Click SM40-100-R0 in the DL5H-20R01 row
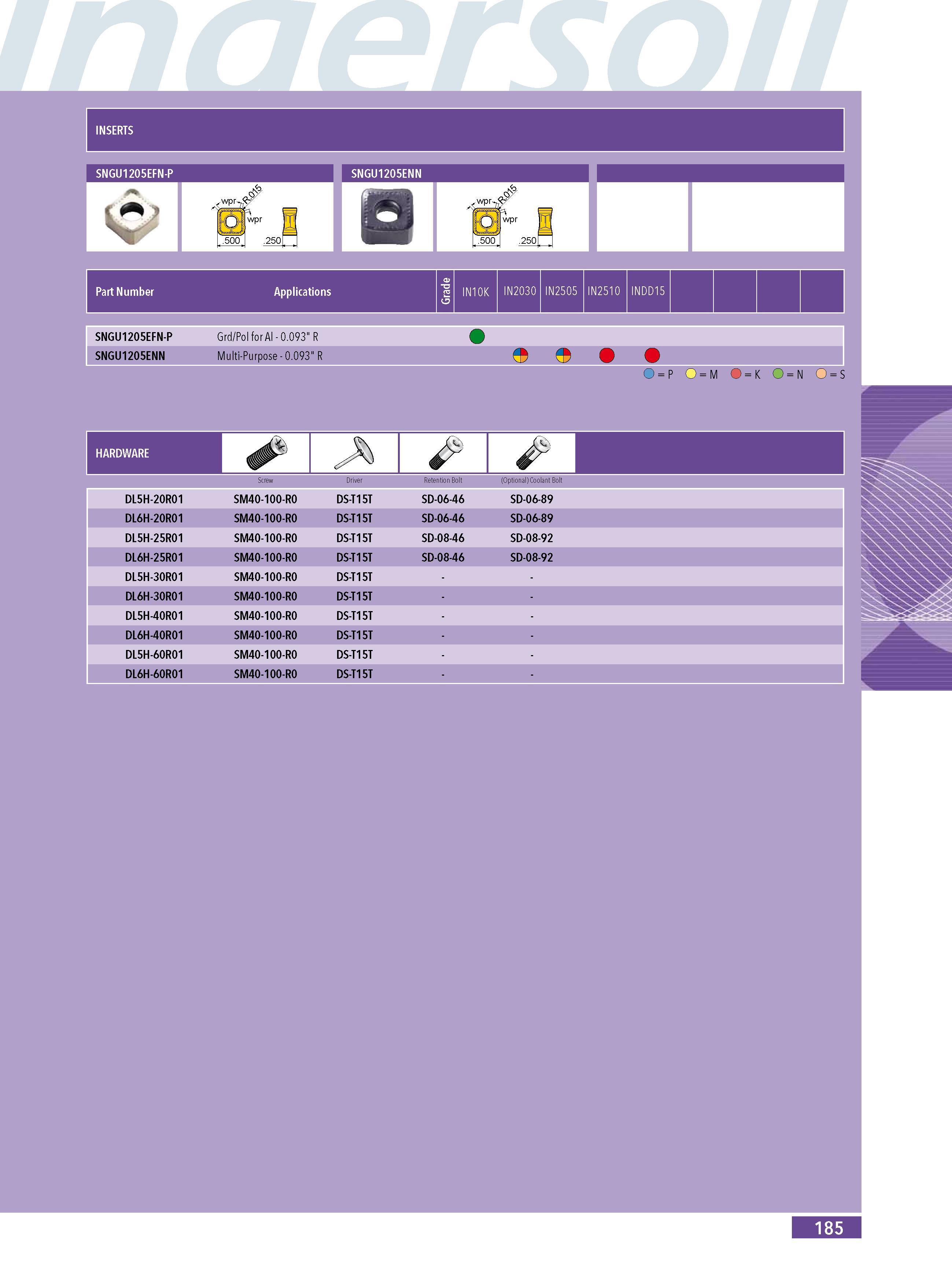 (265, 499)
